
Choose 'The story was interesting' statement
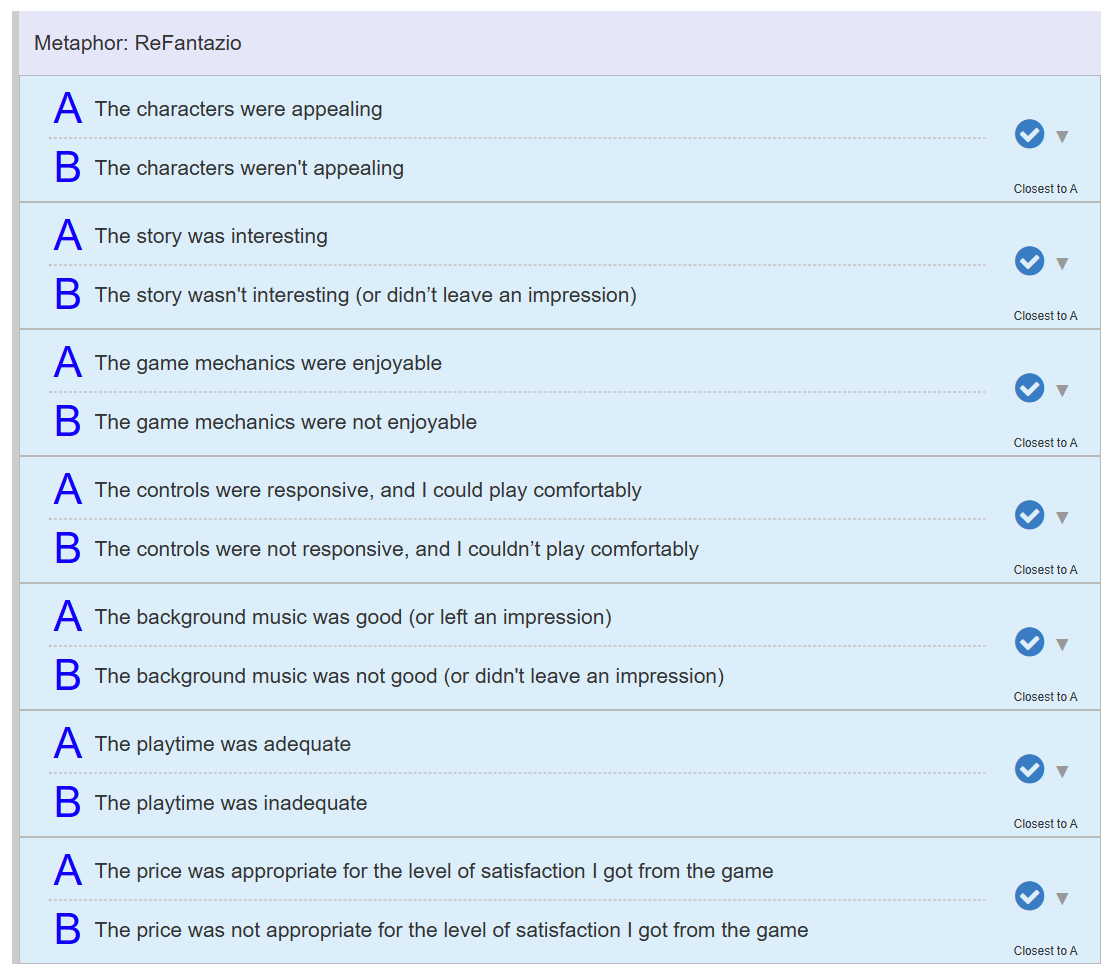211,236
